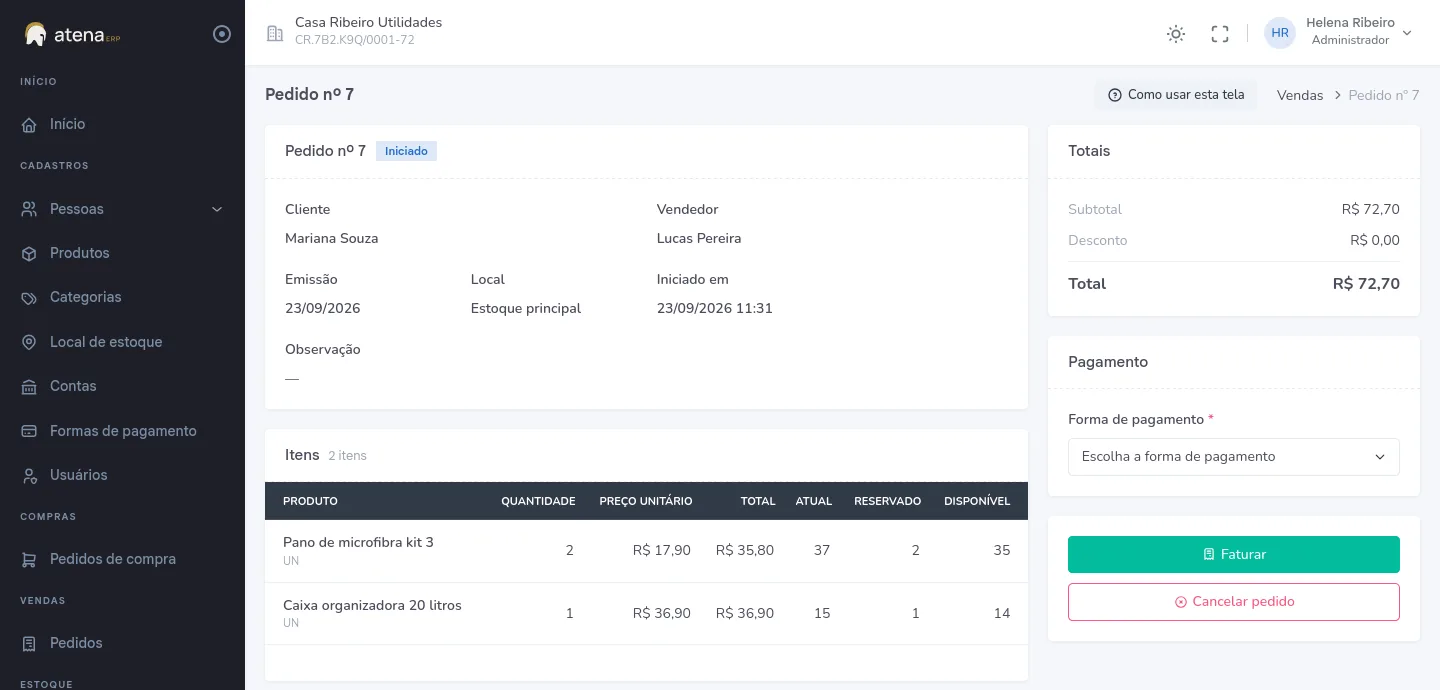Toggle the light/dark theme sun icon

(1176, 34)
